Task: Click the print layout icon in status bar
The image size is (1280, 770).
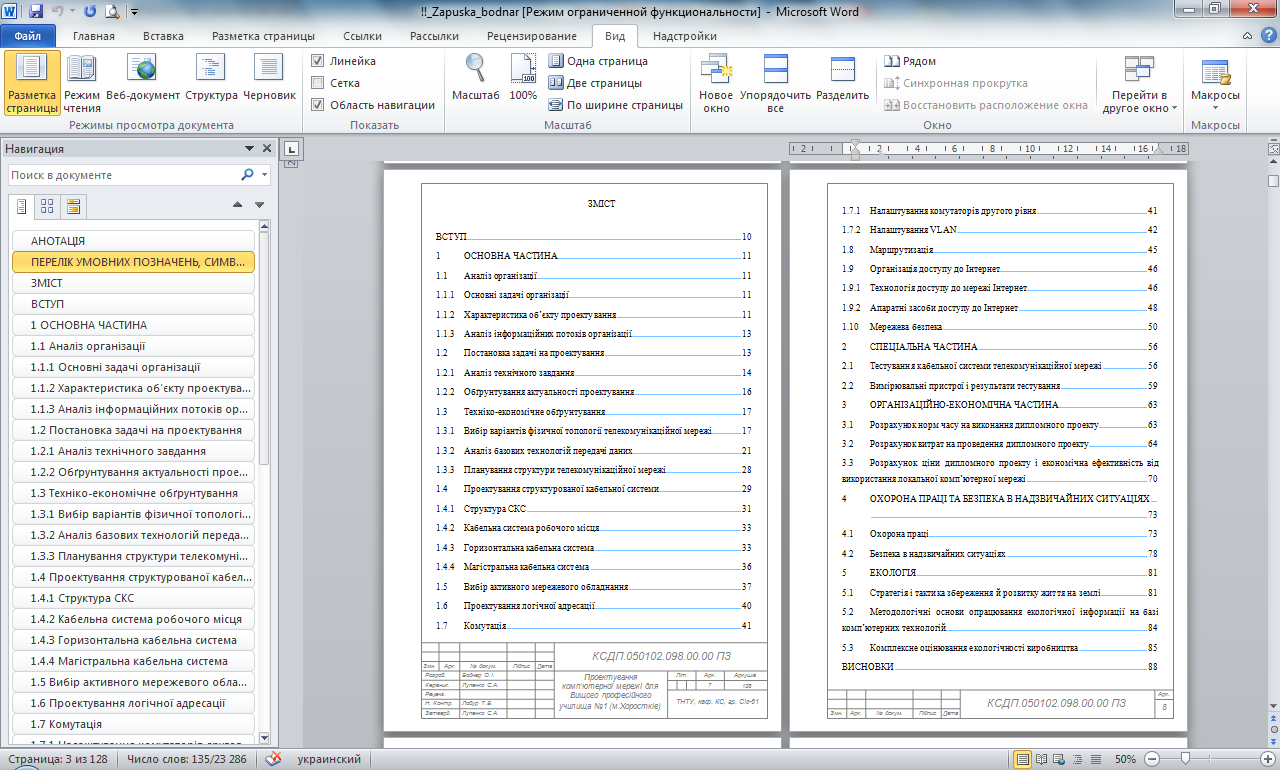Action: tap(1023, 760)
